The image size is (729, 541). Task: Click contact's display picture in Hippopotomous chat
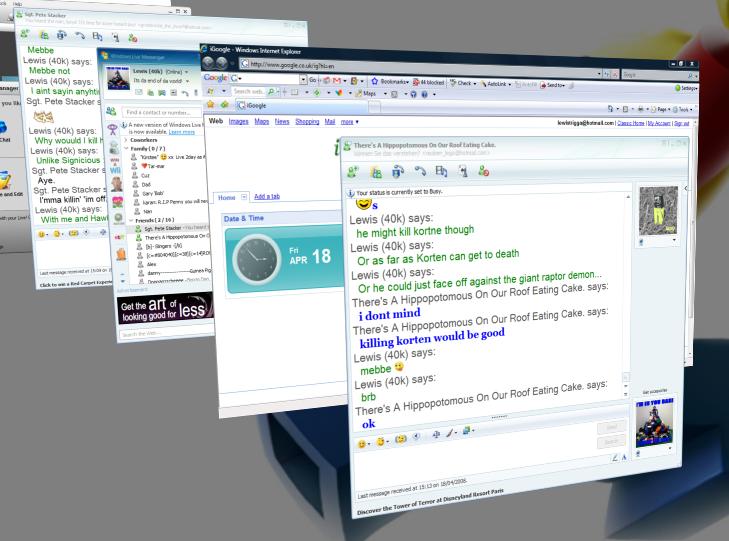[658, 211]
